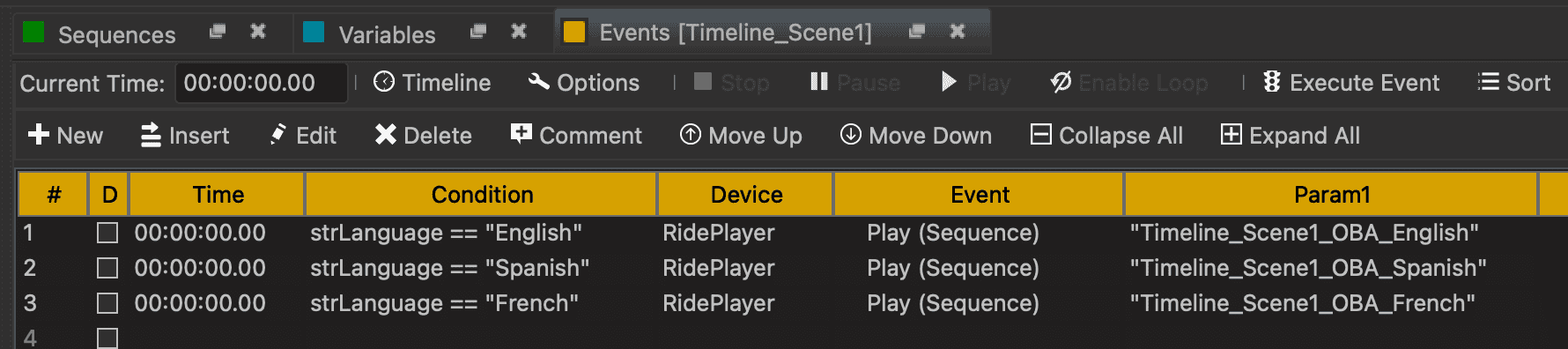Open Options with the wrench icon
This screenshot has width=1568, height=349.
(583, 83)
